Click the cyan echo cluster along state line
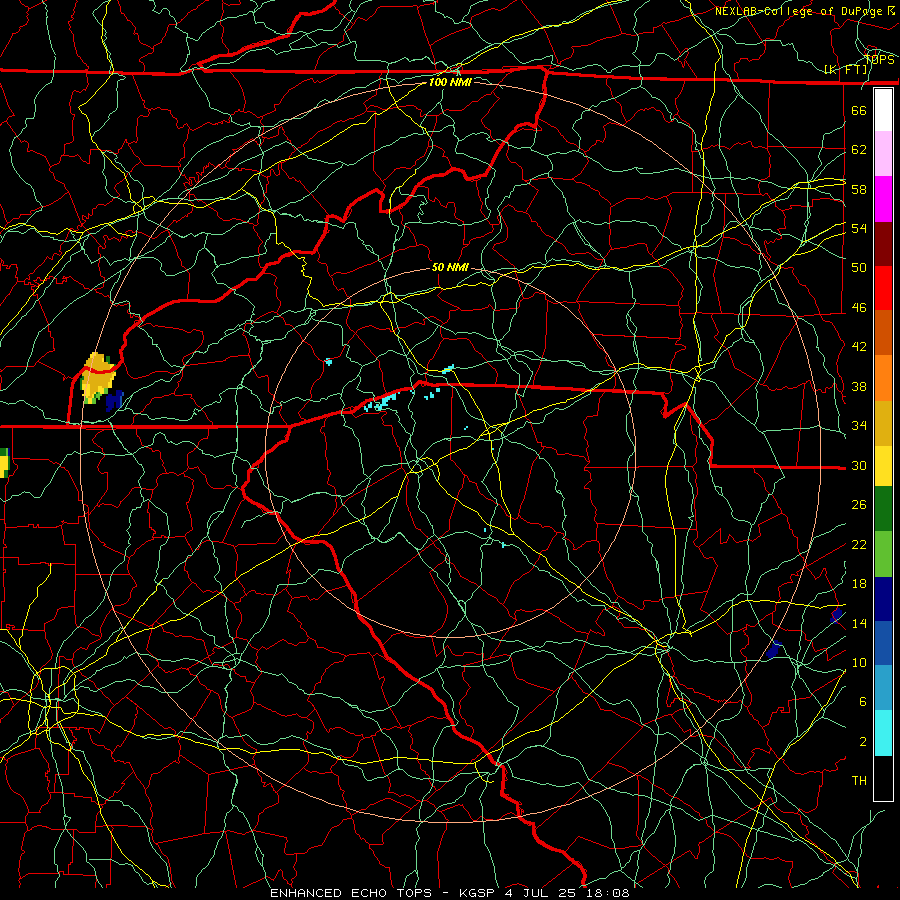 (382, 400)
